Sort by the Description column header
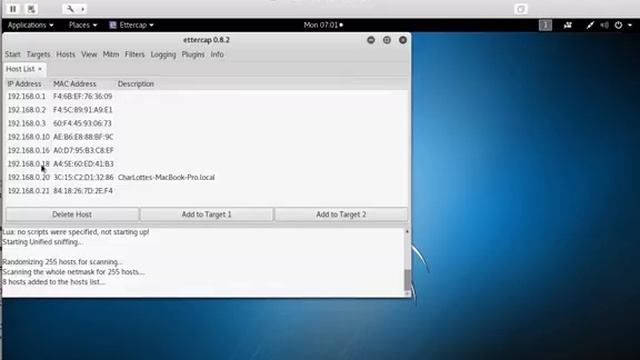The width and height of the screenshot is (640, 360). point(136,84)
